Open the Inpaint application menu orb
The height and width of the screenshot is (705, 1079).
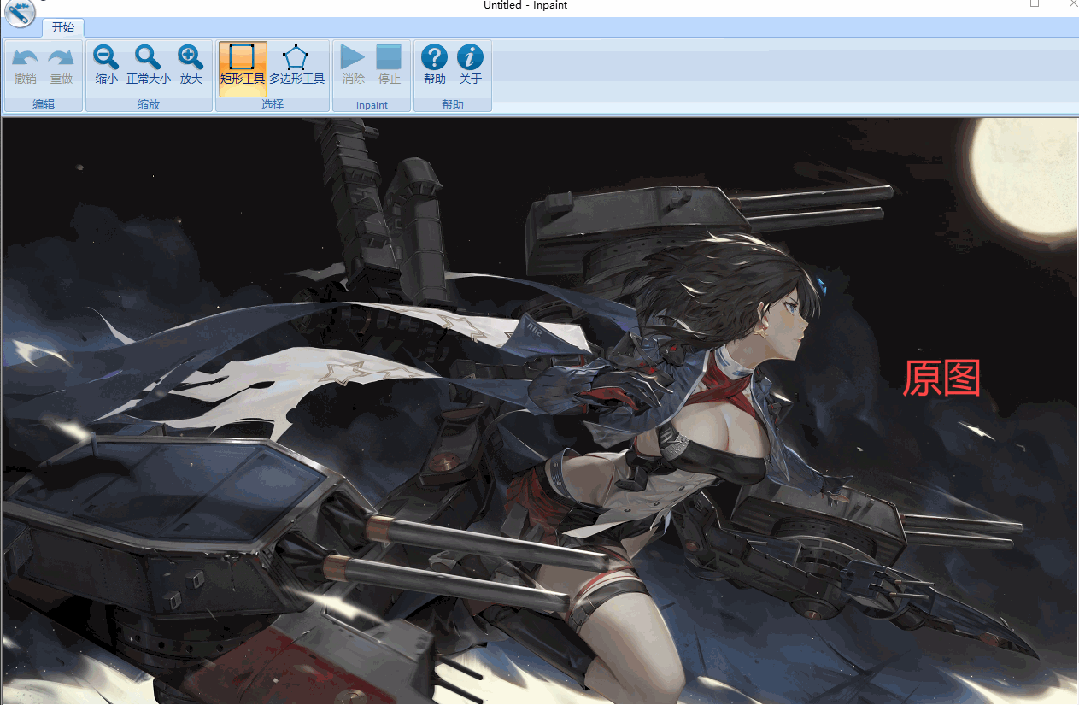[x=19, y=12]
